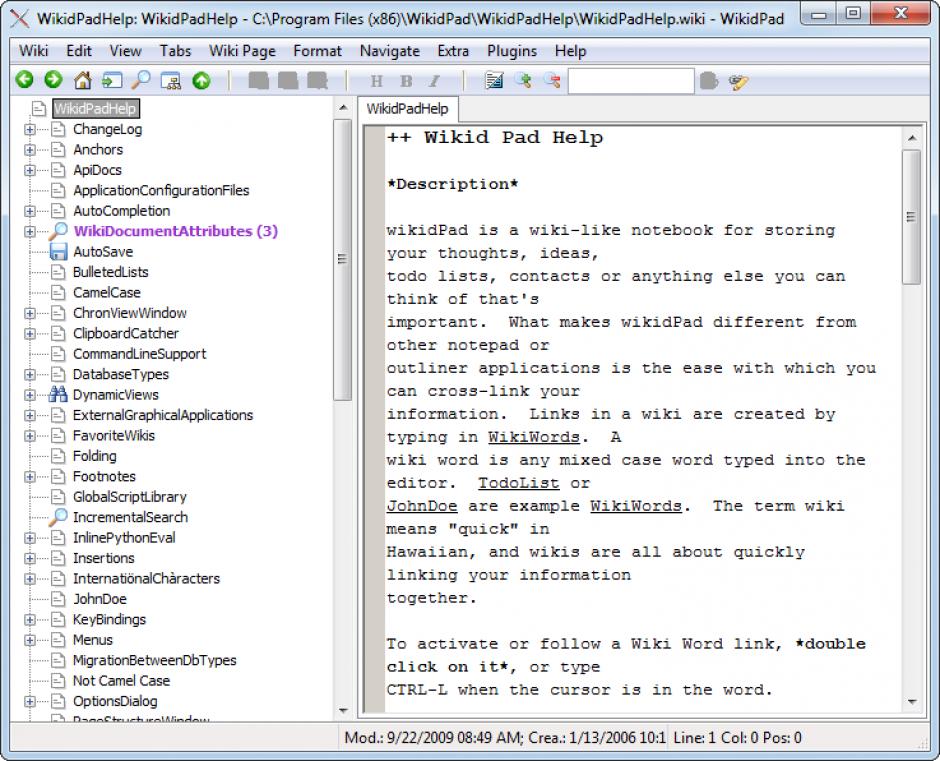Expand the ApiDocs tree node

tap(30, 170)
